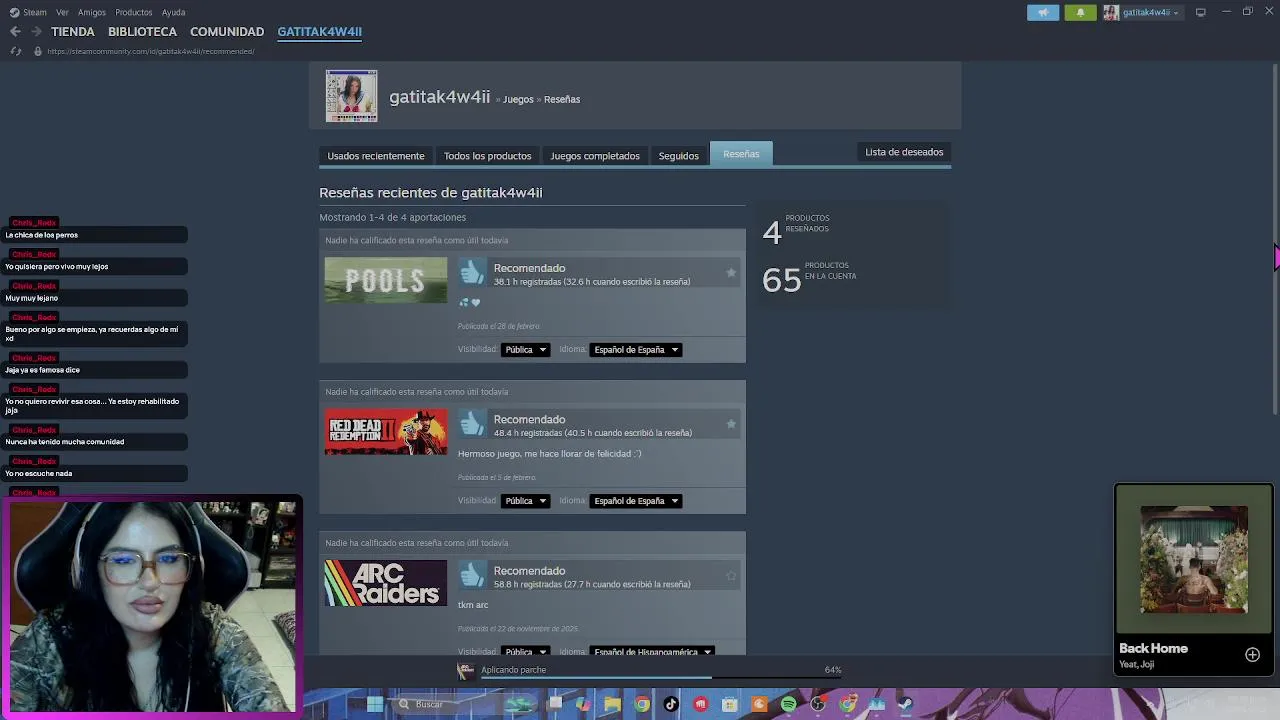Screen dimensions: 1280x720
Task: Click thumbs-up icon on Red Dead review
Action: point(472,424)
